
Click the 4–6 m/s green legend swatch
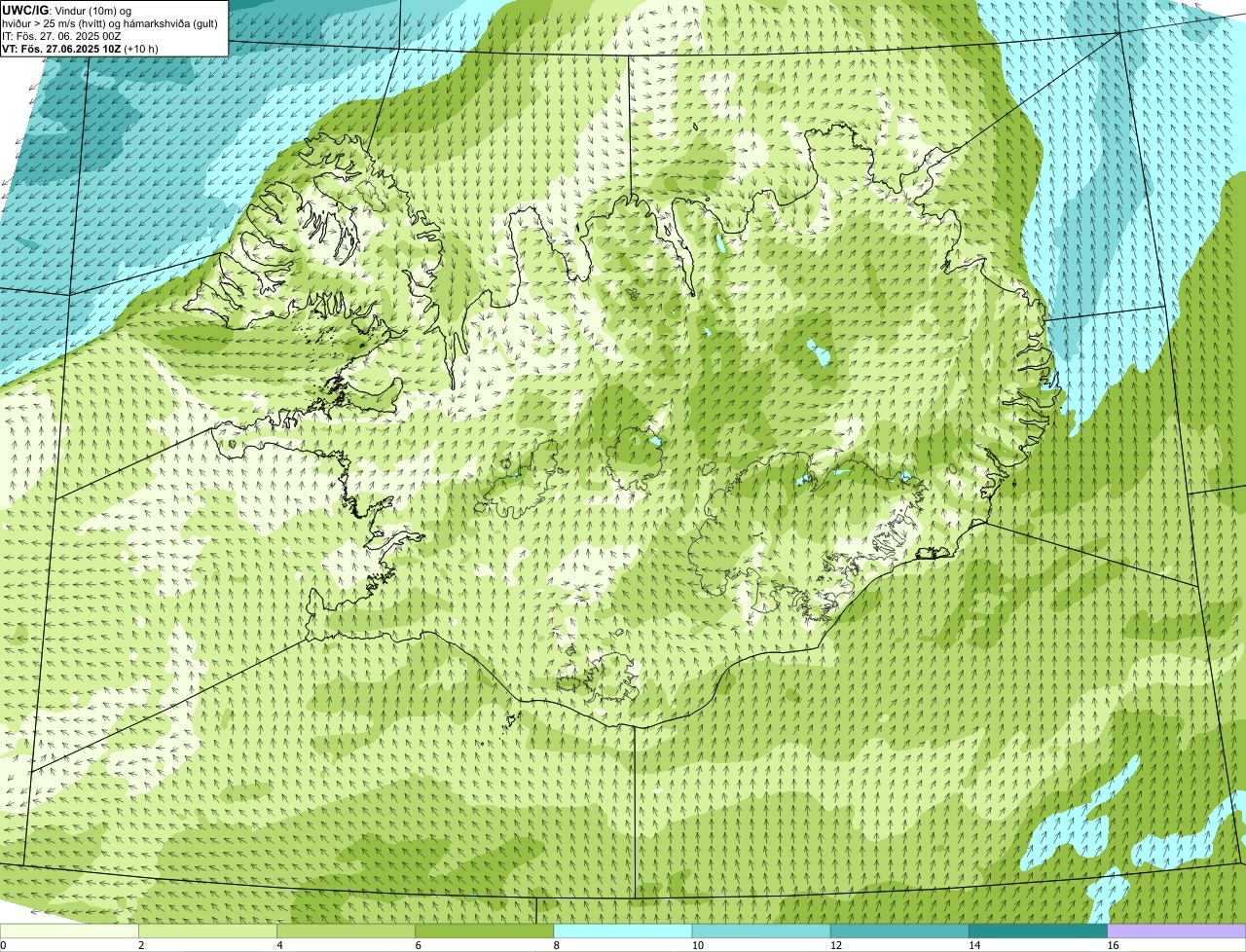pos(346,931)
